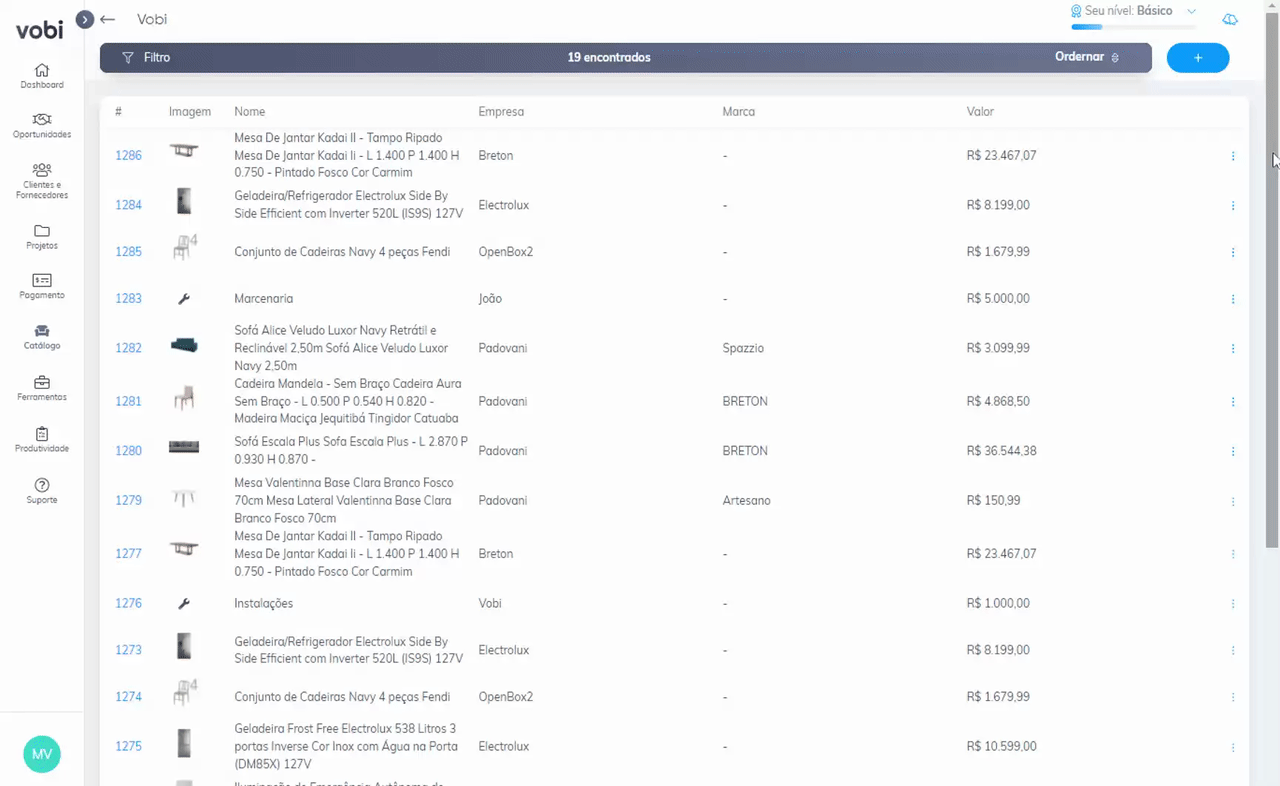Open the three-dot menu for Instalações row
The height and width of the screenshot is (786, 1280).
(x=1233, y=604)
